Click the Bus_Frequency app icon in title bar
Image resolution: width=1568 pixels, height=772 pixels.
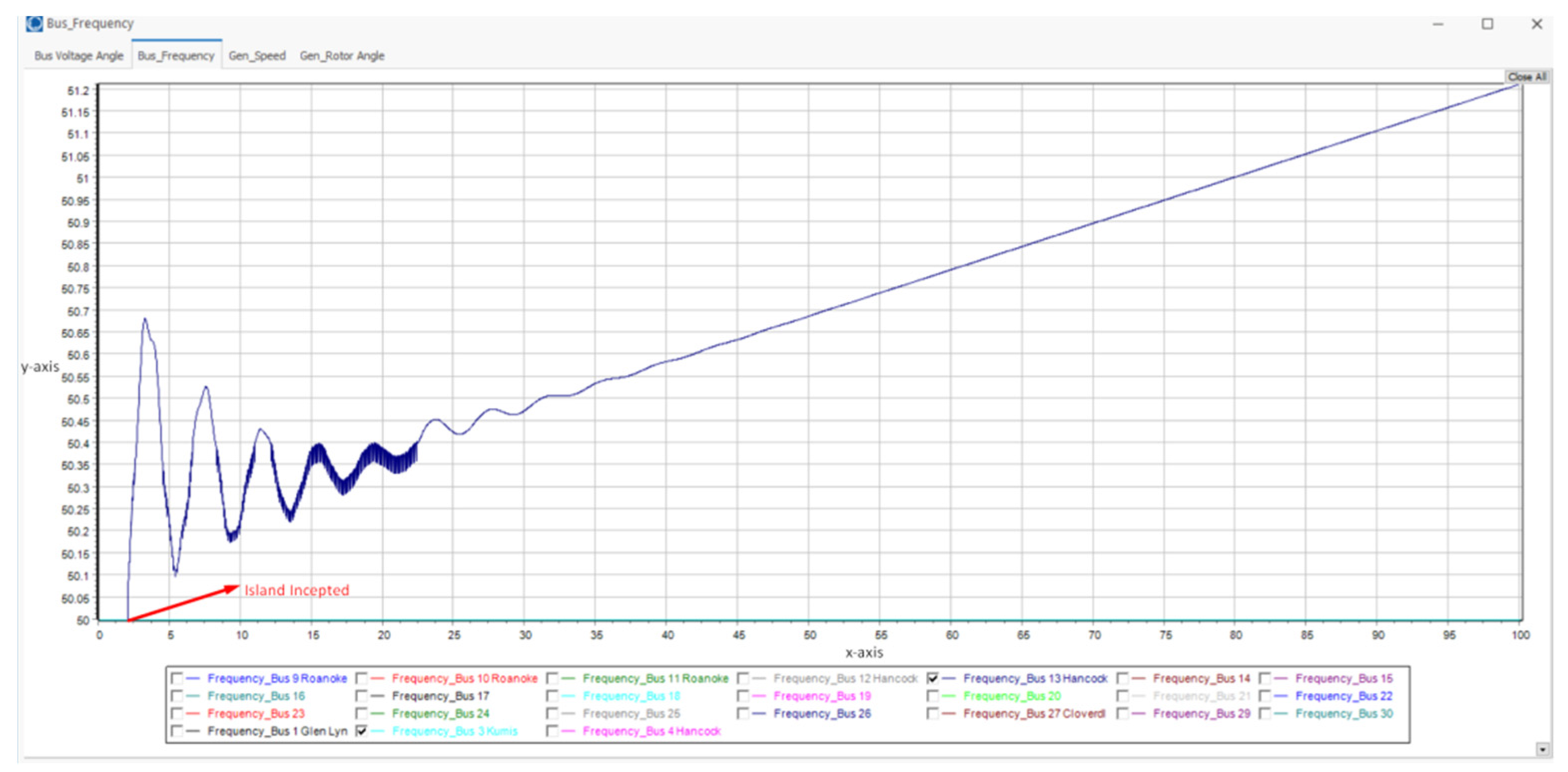click(x=34, y=24)
